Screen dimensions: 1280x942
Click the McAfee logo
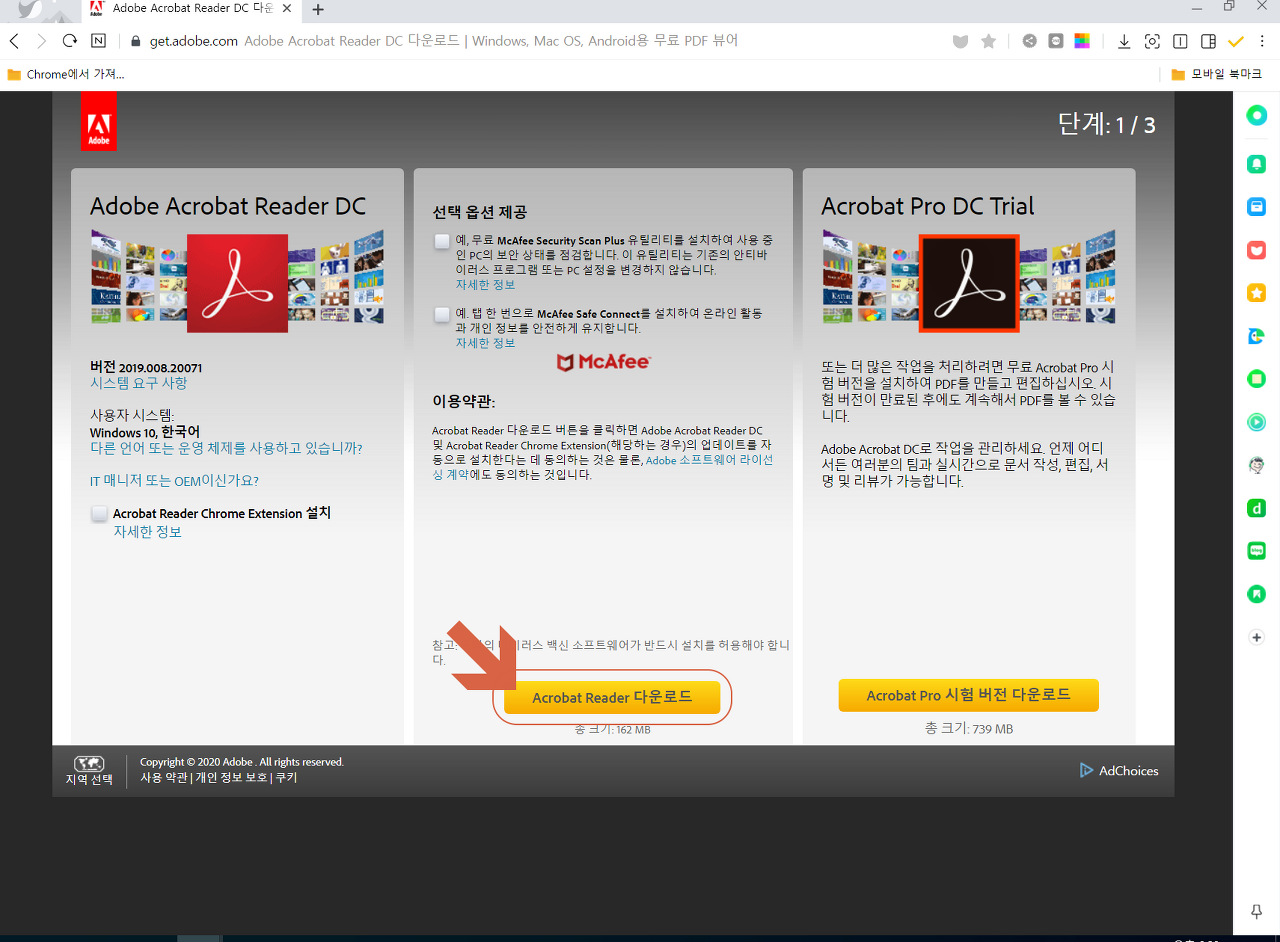[603, 362]
